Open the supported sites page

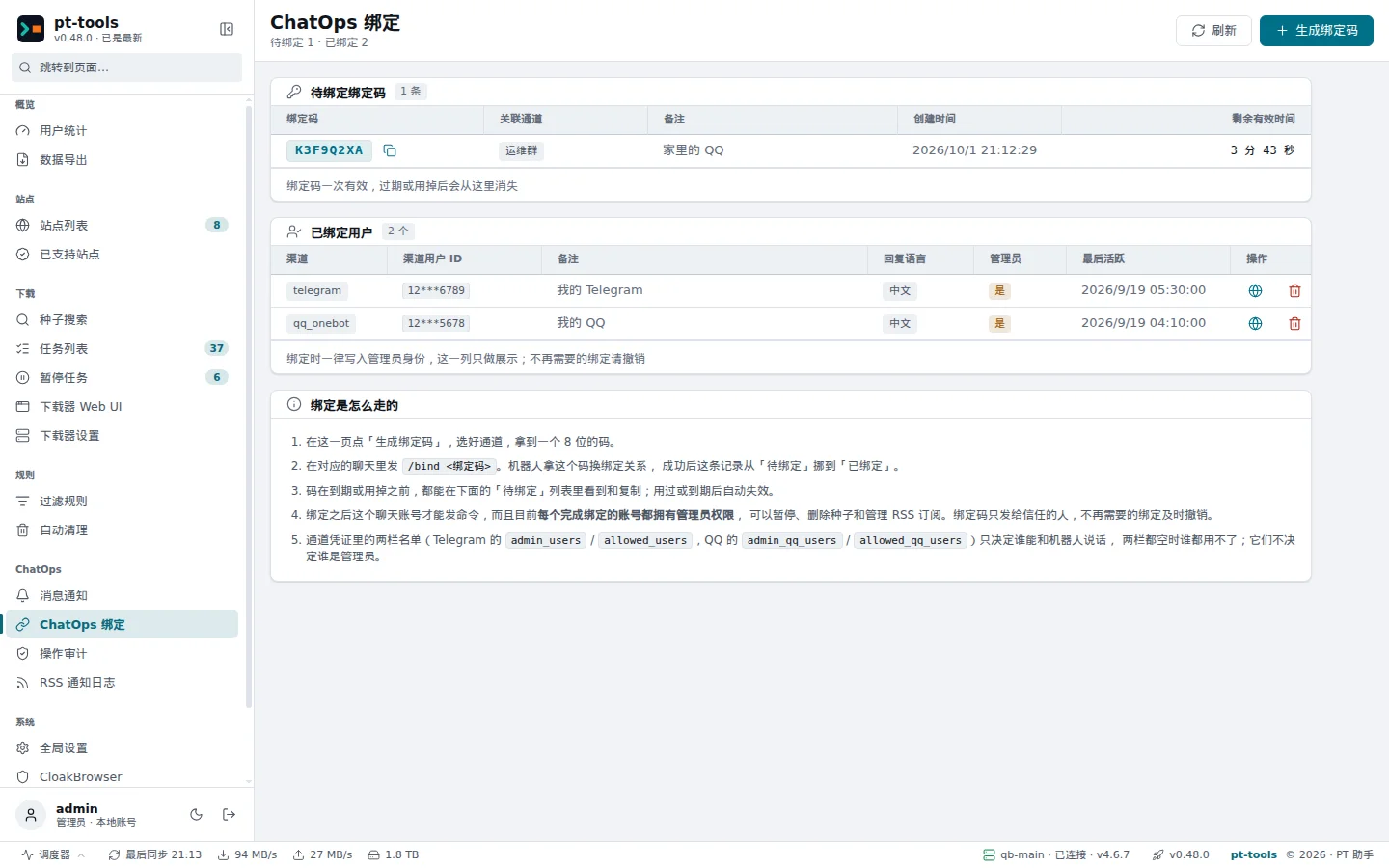click(x=123, y=255)
